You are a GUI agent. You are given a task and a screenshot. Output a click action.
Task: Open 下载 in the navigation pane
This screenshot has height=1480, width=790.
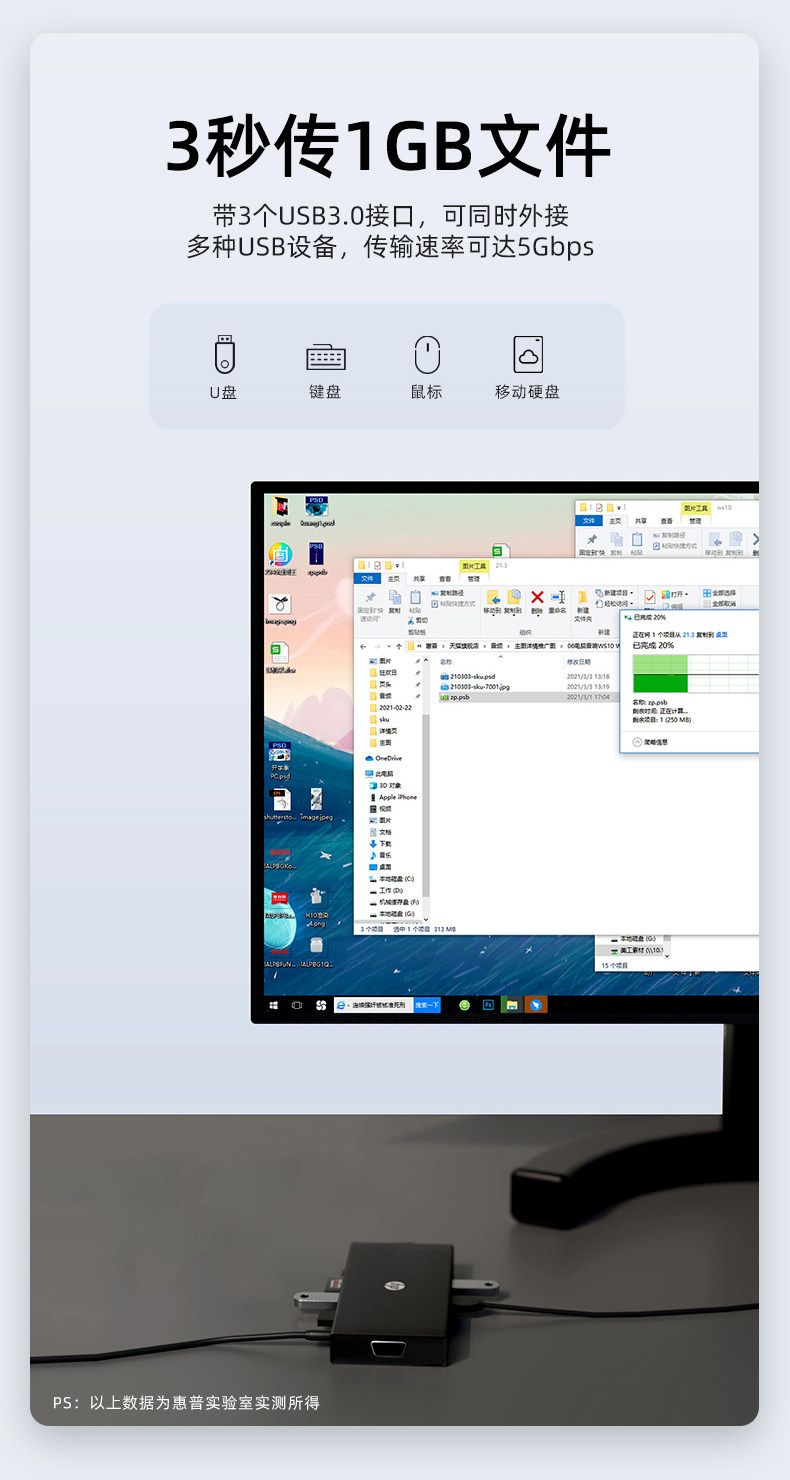point(380,844)
